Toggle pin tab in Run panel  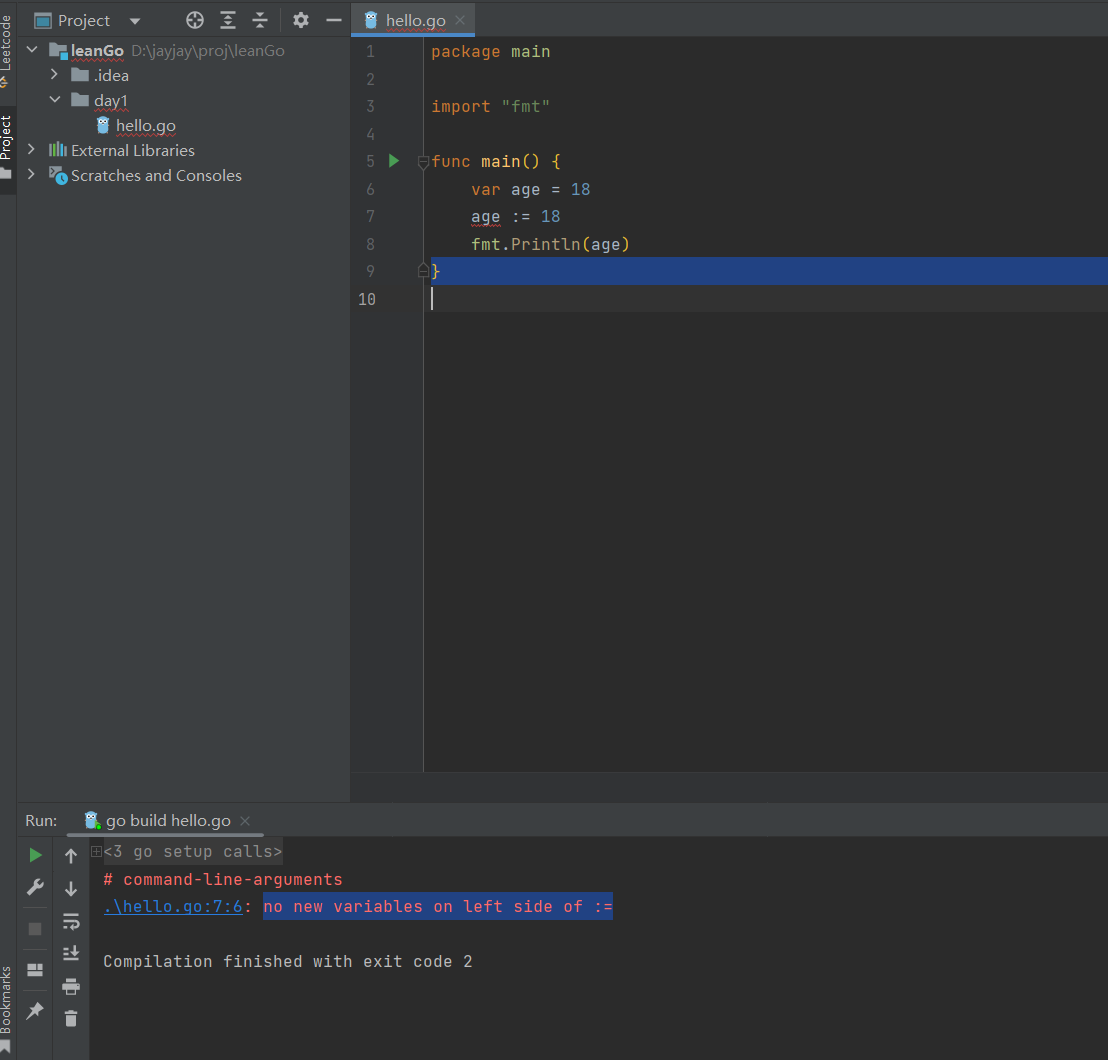35,1011
